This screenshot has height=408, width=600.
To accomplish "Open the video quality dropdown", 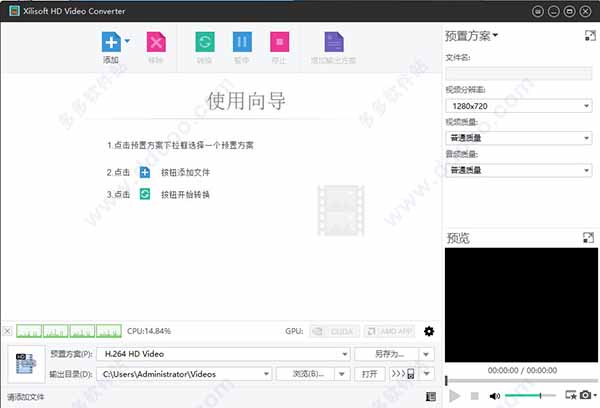I will (519, 138).
